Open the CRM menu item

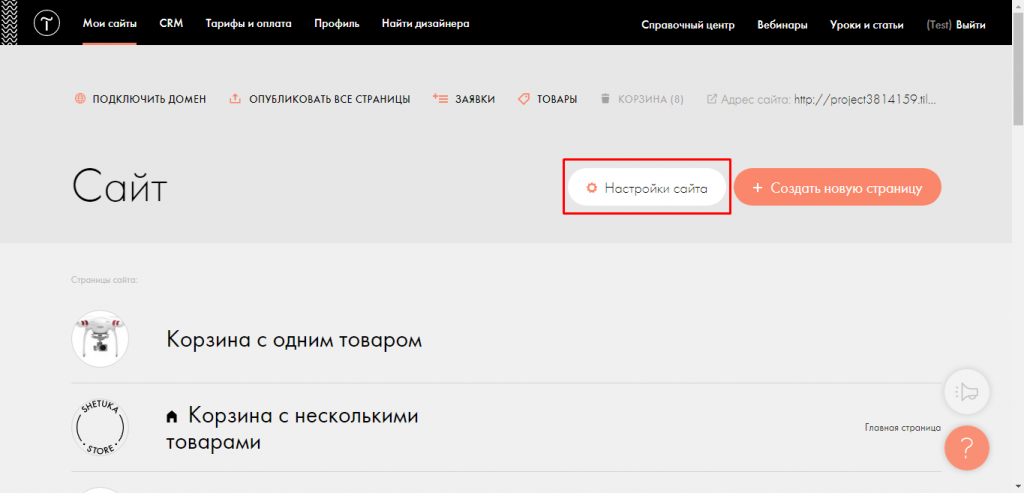pyautogui.click(x=171, y=24)
